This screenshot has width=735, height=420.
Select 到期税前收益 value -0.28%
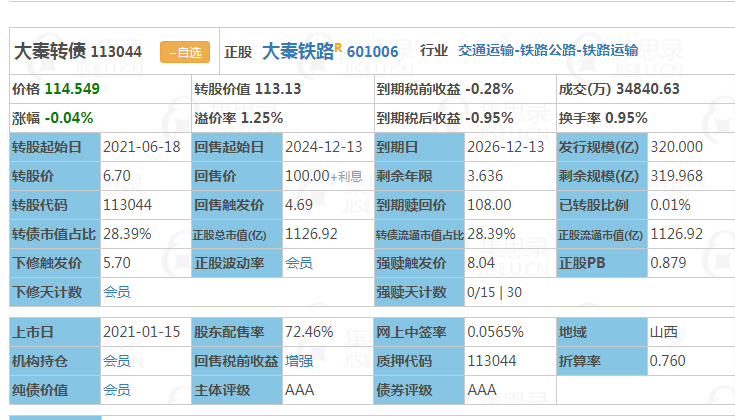(x=489, y=89)
